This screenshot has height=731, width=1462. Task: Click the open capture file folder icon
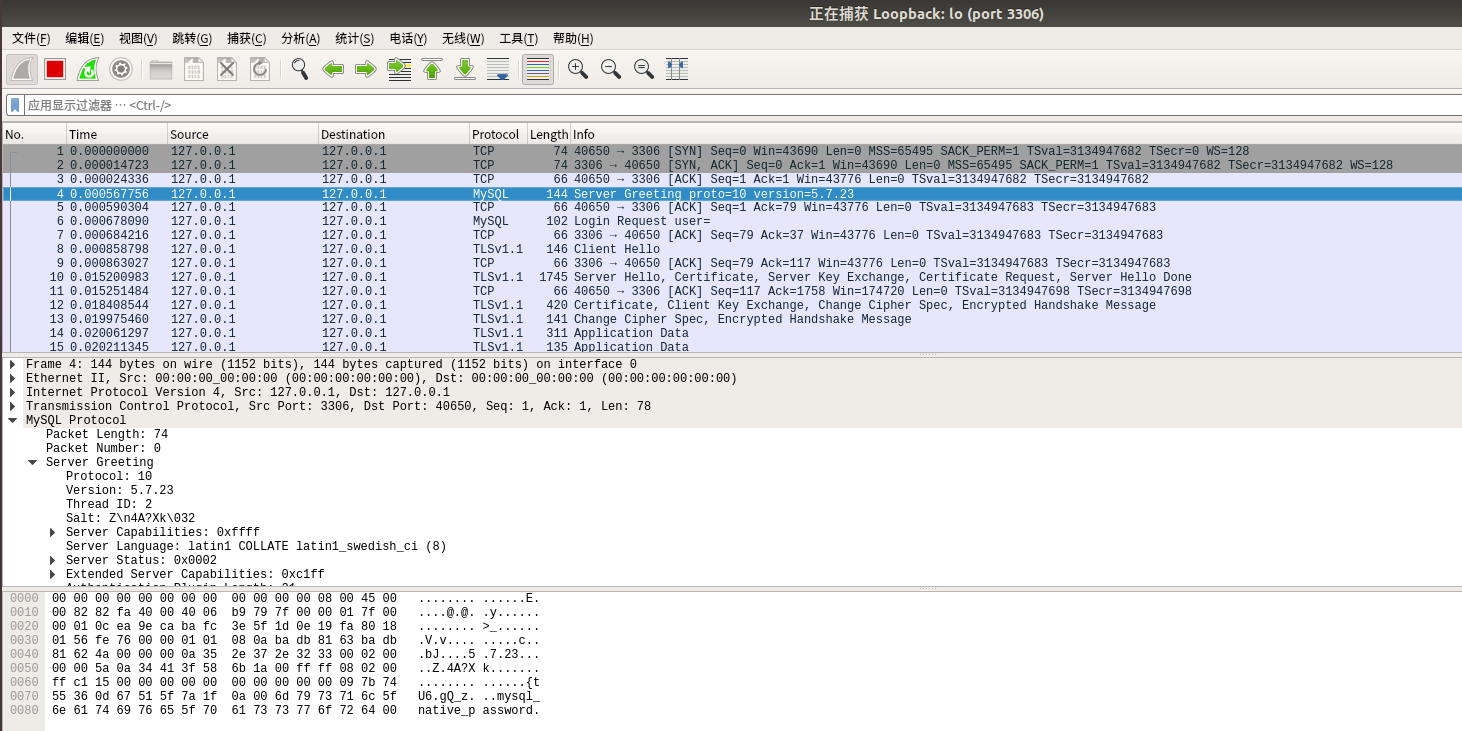(161, 69)
